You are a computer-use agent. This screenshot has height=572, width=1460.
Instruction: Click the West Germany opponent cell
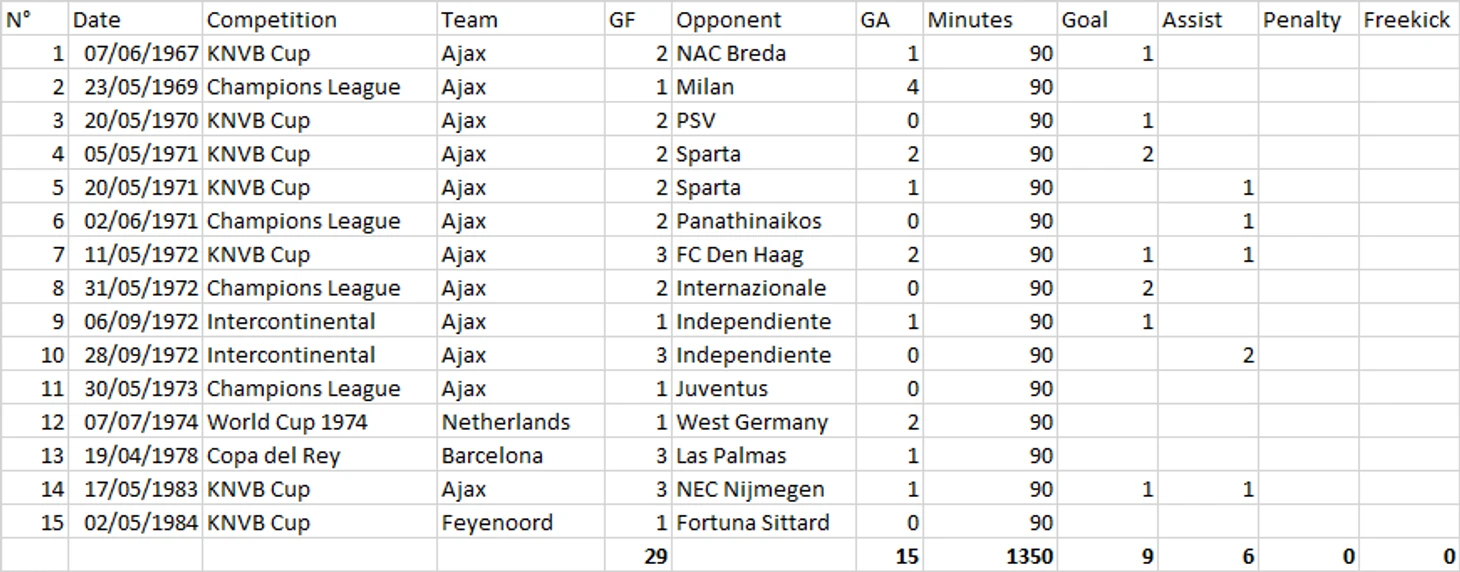764,422
